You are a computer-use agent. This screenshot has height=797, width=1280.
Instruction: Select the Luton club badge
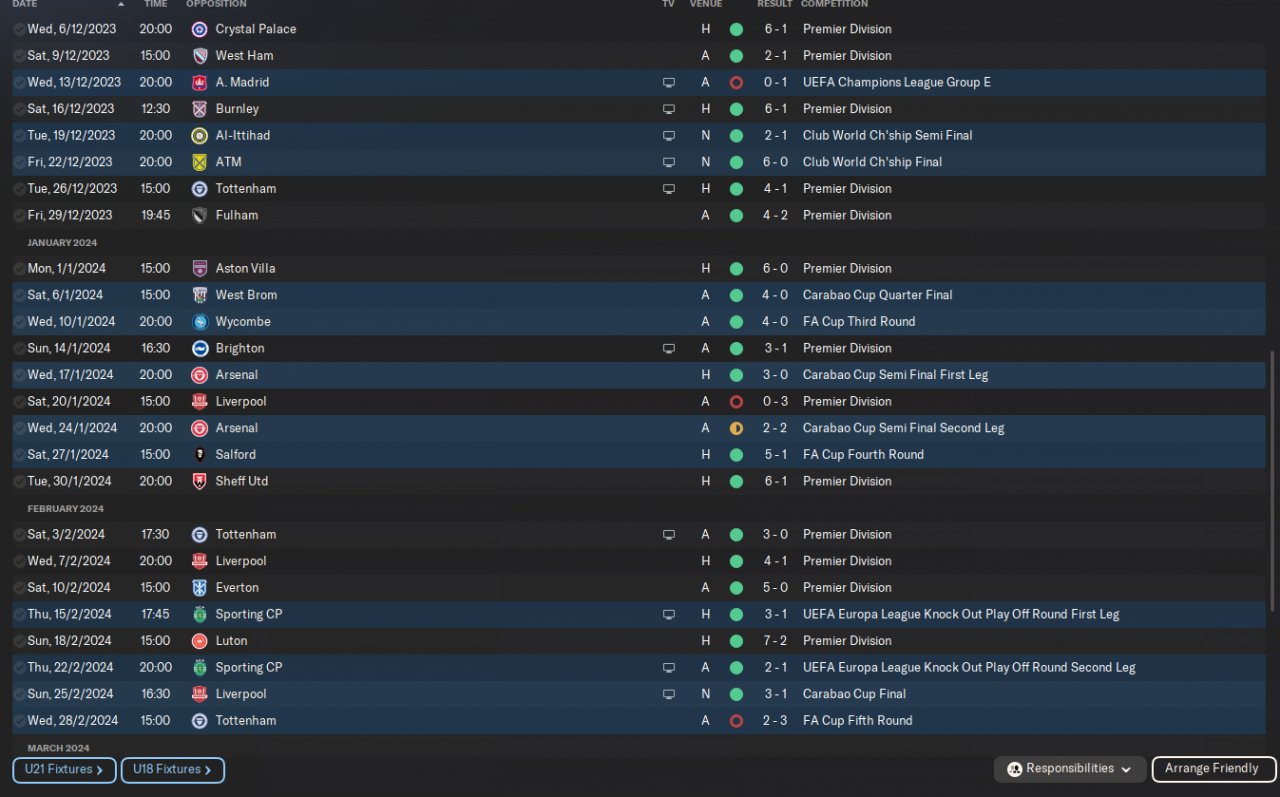200,641
